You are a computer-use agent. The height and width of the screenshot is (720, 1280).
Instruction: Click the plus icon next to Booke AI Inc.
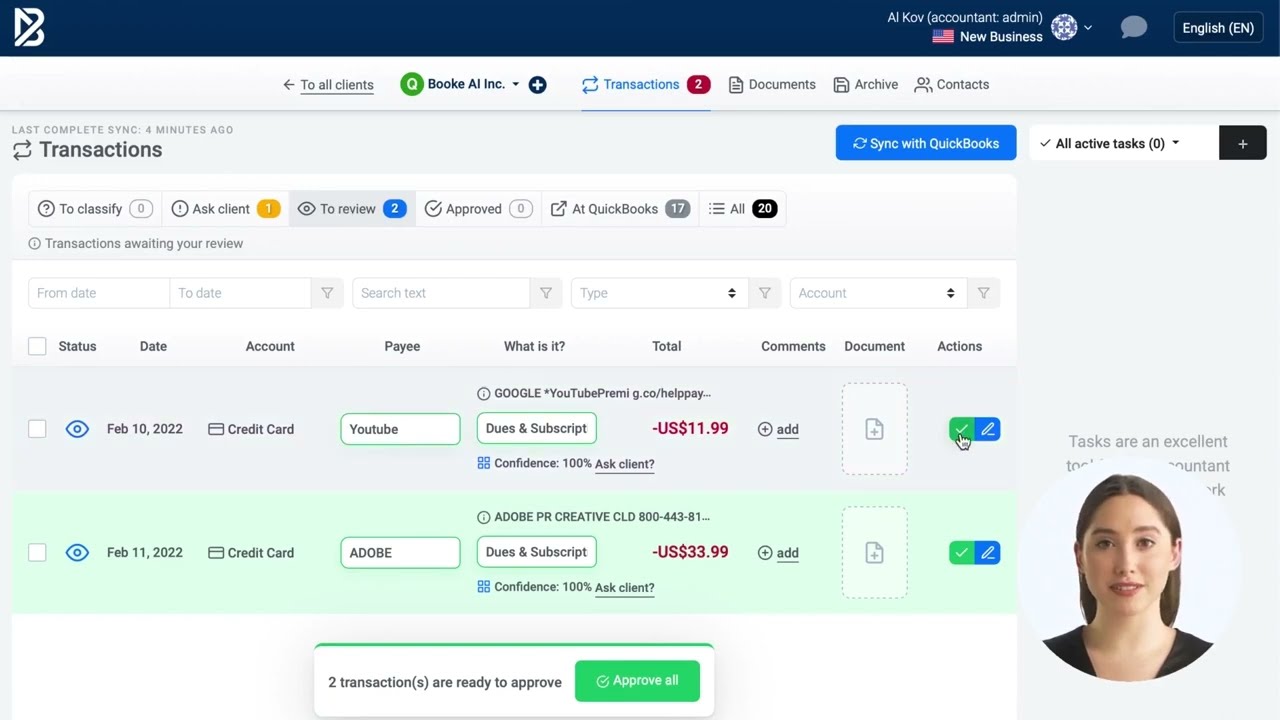(x=537, y=85)
